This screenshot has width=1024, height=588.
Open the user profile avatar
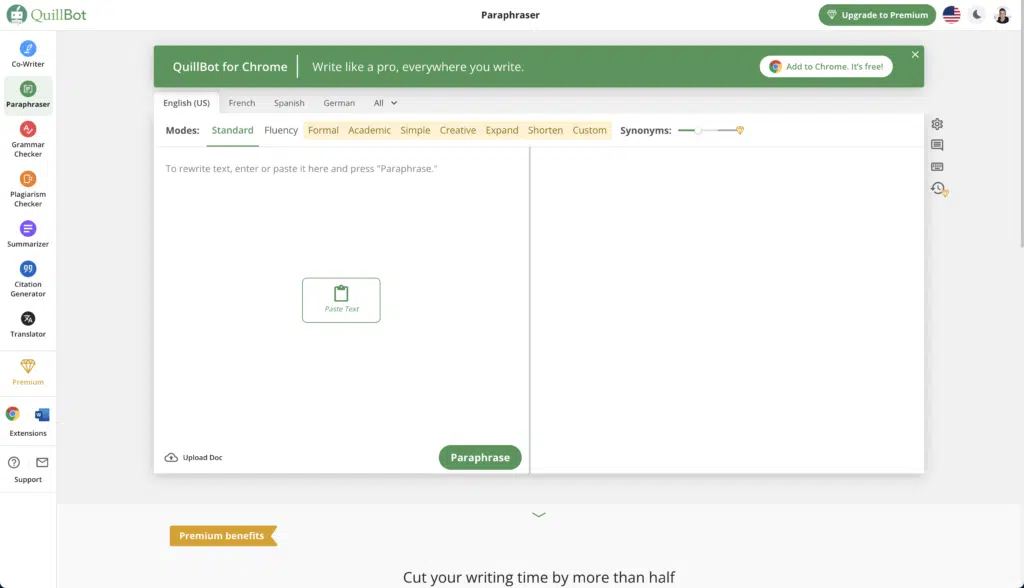[1002, 14]
